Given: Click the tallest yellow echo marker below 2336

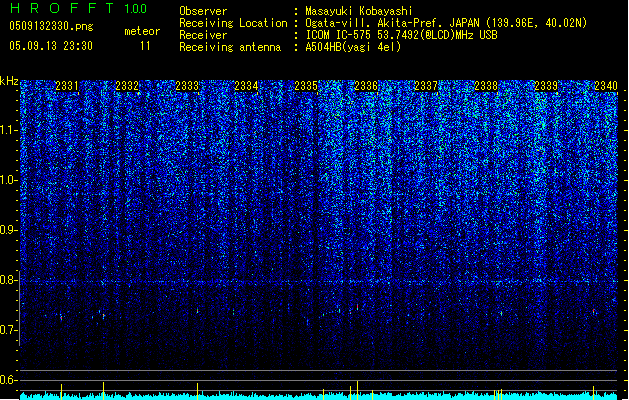Looking at the screenshot, I should [x=357, y=390].
